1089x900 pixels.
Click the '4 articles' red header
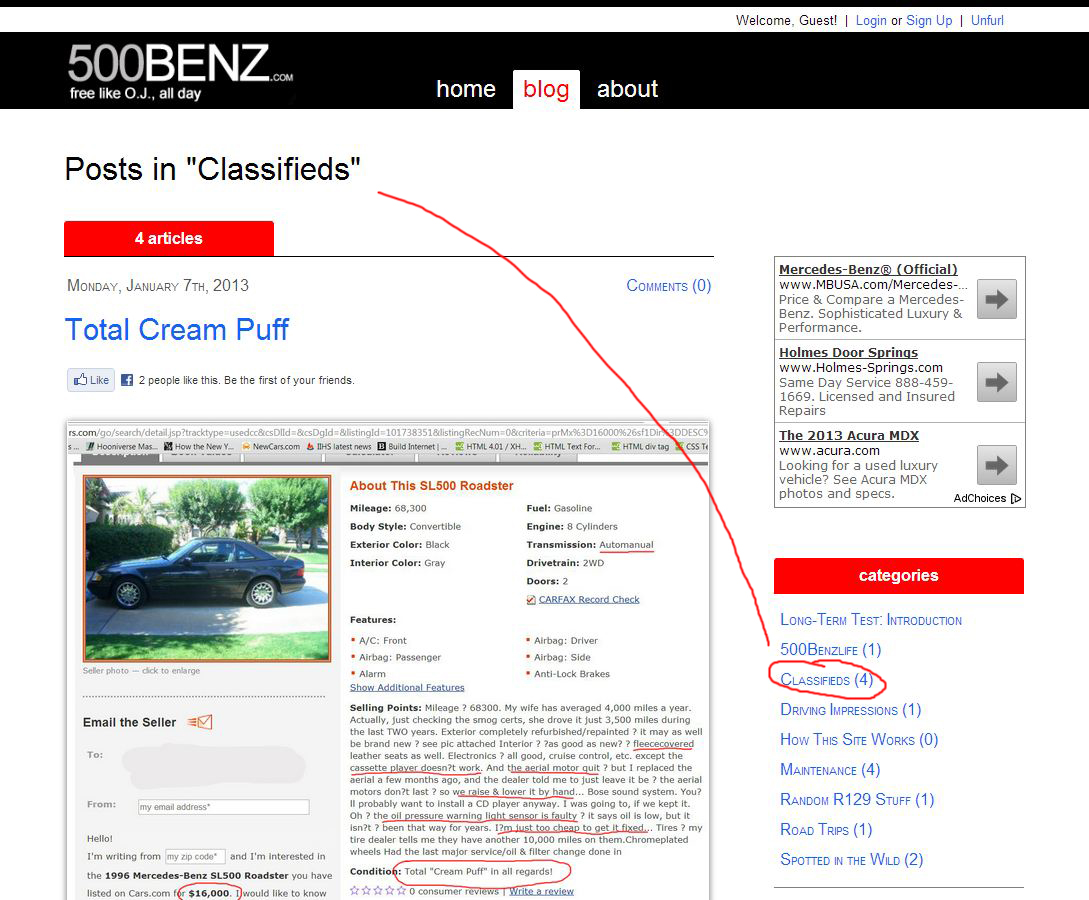click(169, 238)
